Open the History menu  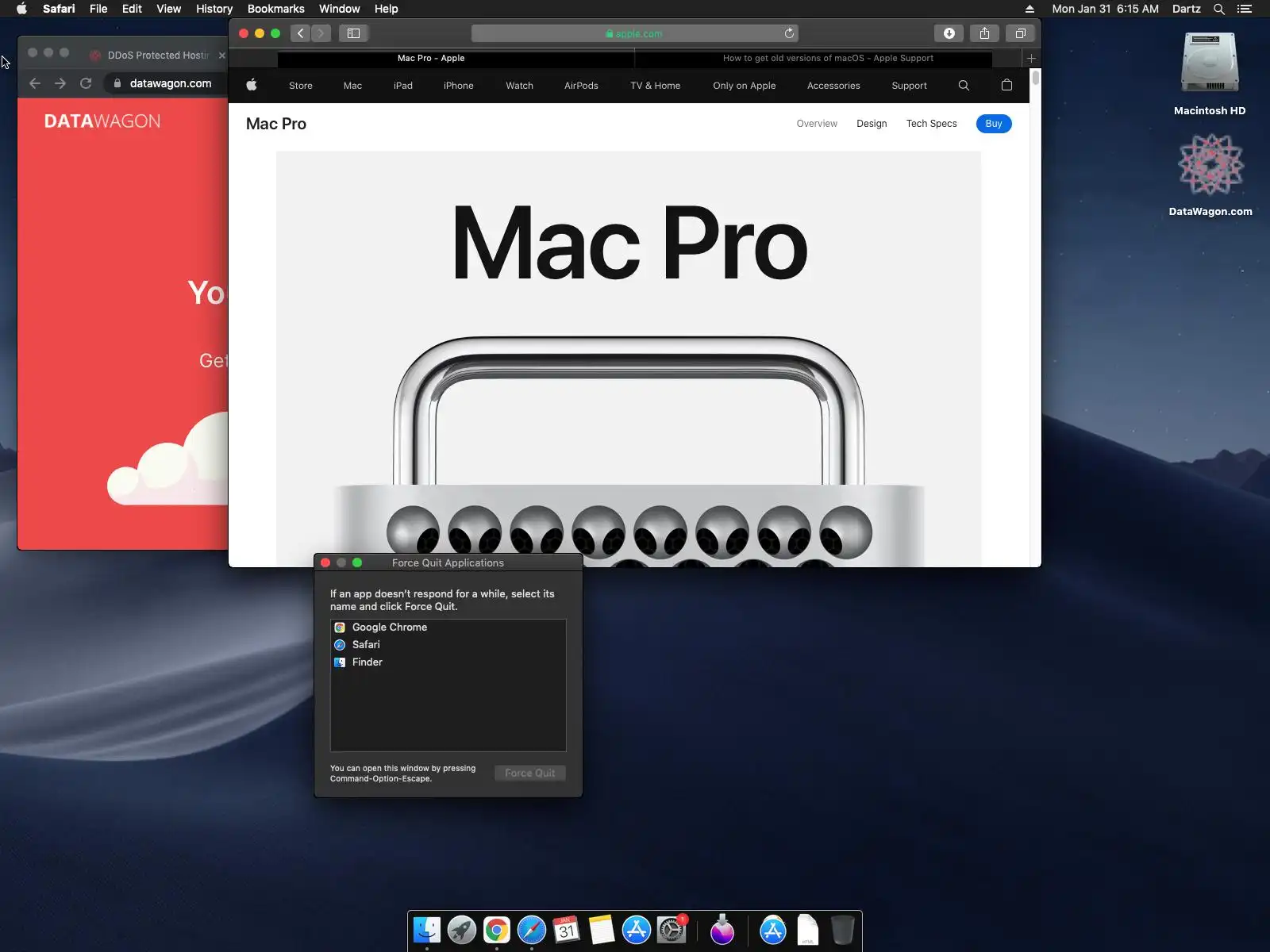[x=214, y=9]
